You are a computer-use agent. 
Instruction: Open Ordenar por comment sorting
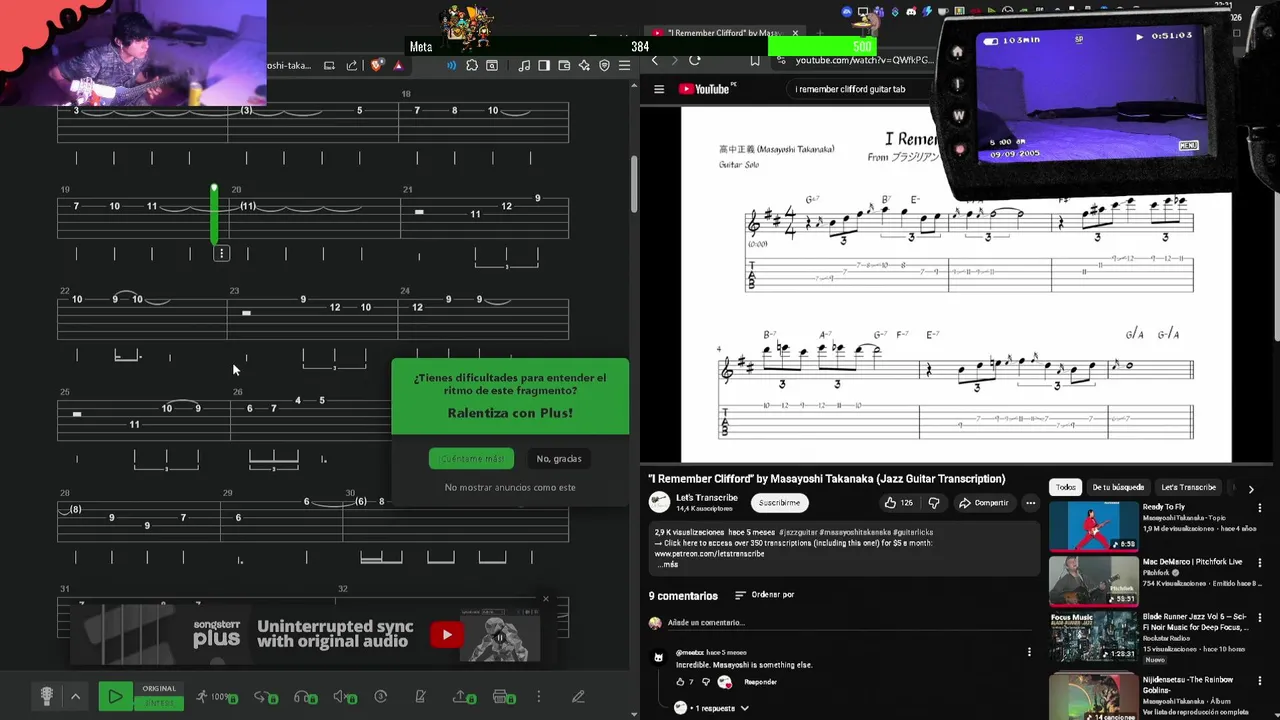click(x=765, y=595)
